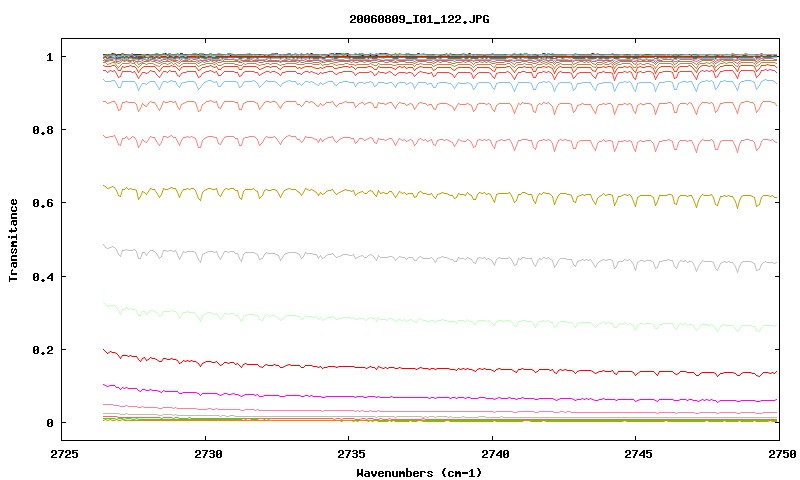Click the y-axis tick label 0.4
Image resolution: width=800 pixels, height=480 pixels.
(x=43, y=276)
